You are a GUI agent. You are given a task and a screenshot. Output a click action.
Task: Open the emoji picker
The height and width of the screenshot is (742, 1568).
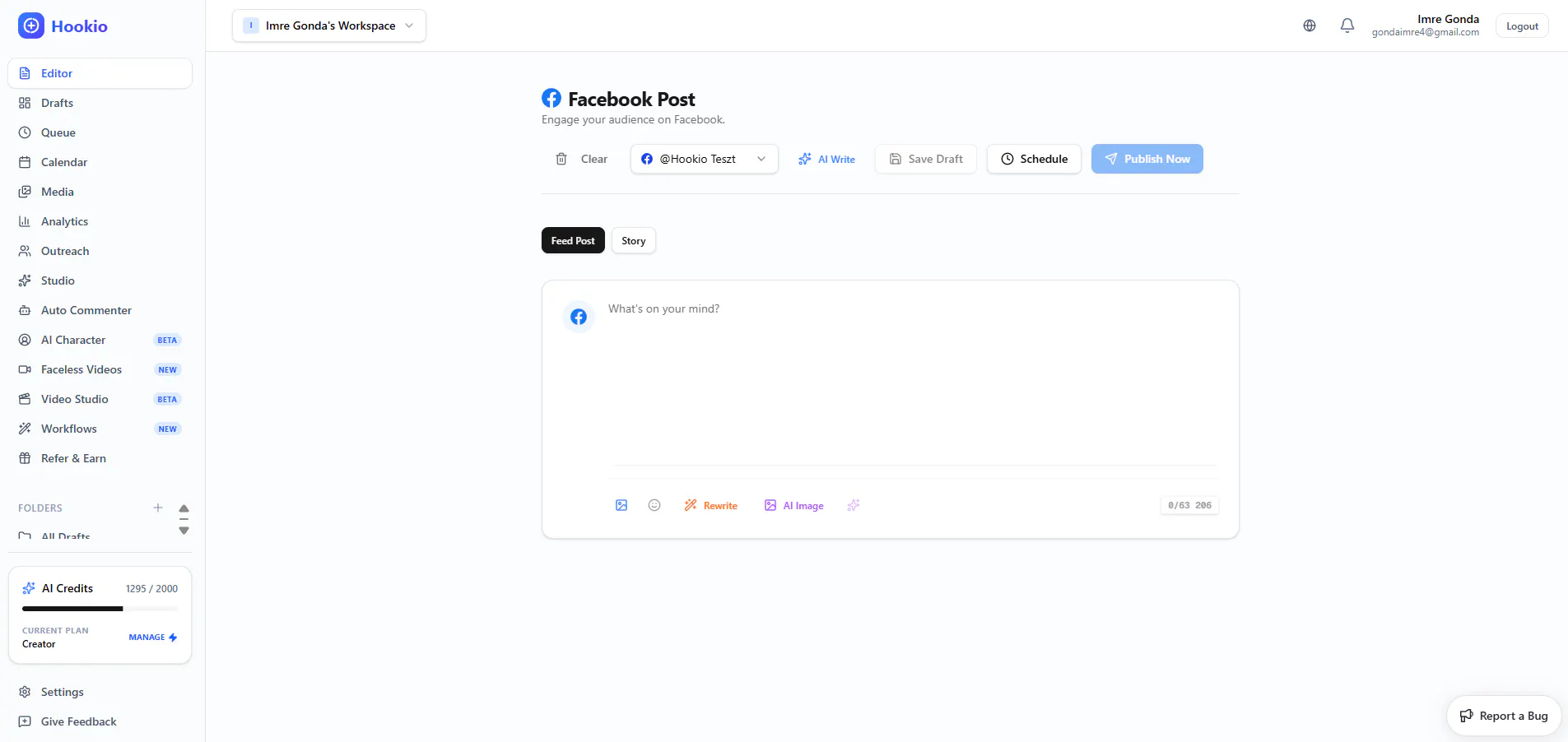point(654,505)
